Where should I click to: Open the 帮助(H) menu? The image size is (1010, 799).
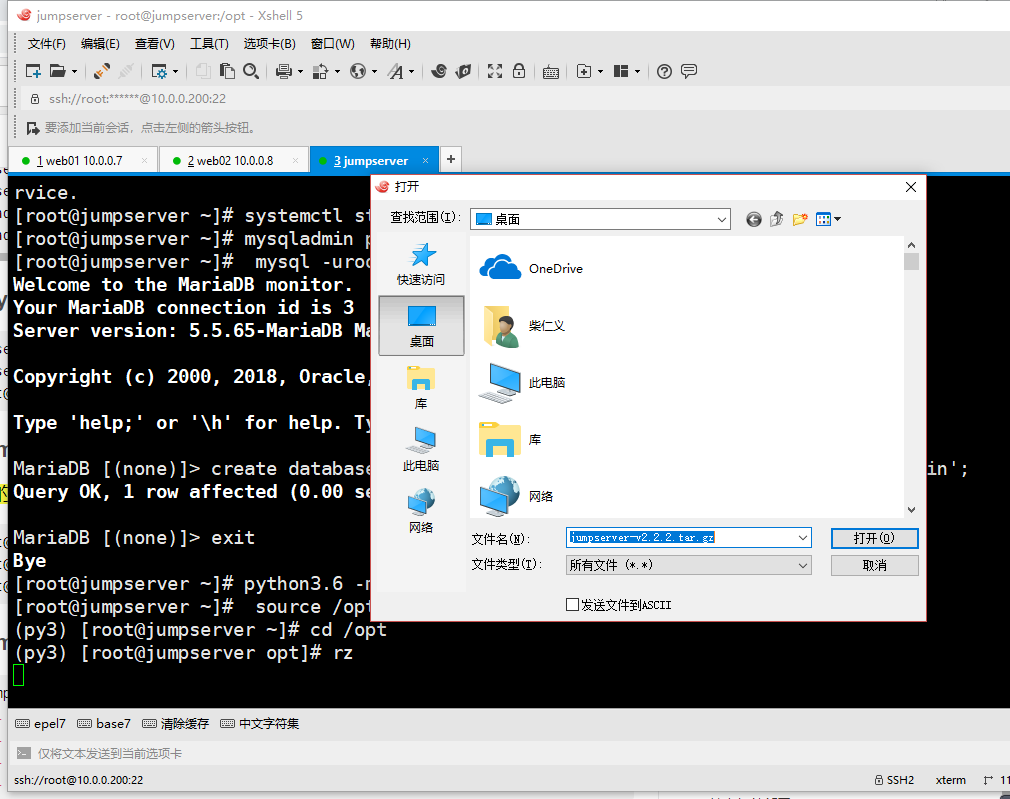click(x=390, y=44)
